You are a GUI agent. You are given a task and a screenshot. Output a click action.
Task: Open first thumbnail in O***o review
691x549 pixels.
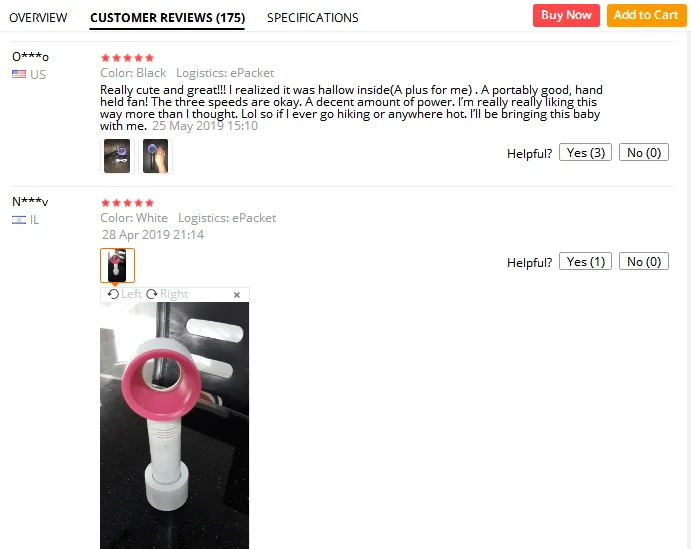[117, 156]
